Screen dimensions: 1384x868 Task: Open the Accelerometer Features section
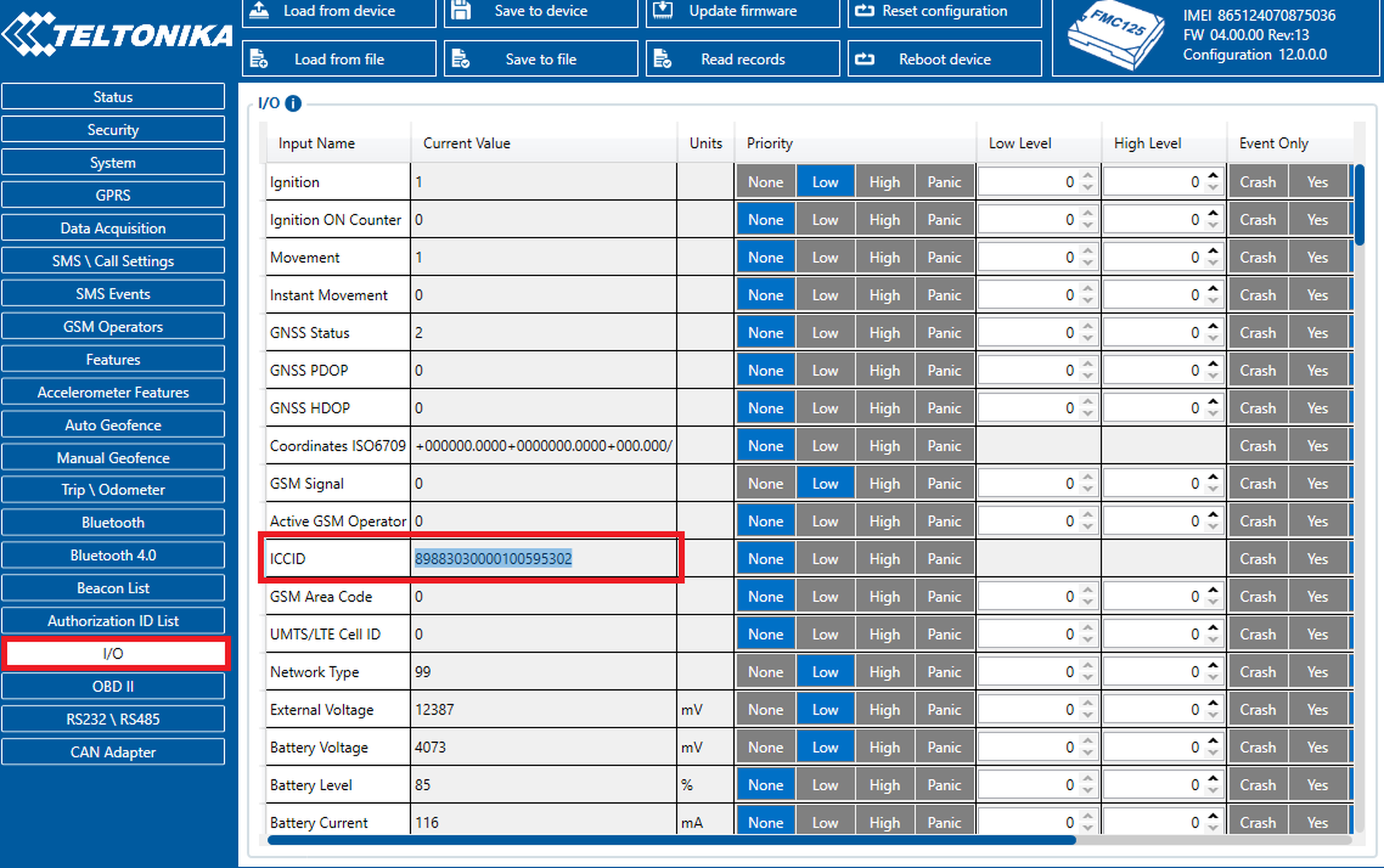pos(113,392)
